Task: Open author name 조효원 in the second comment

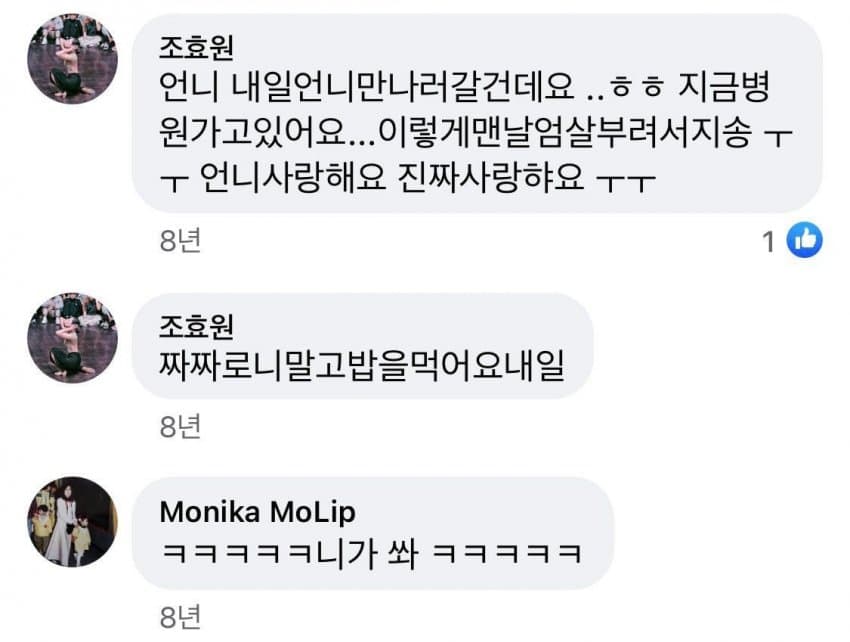Action: 196,326
